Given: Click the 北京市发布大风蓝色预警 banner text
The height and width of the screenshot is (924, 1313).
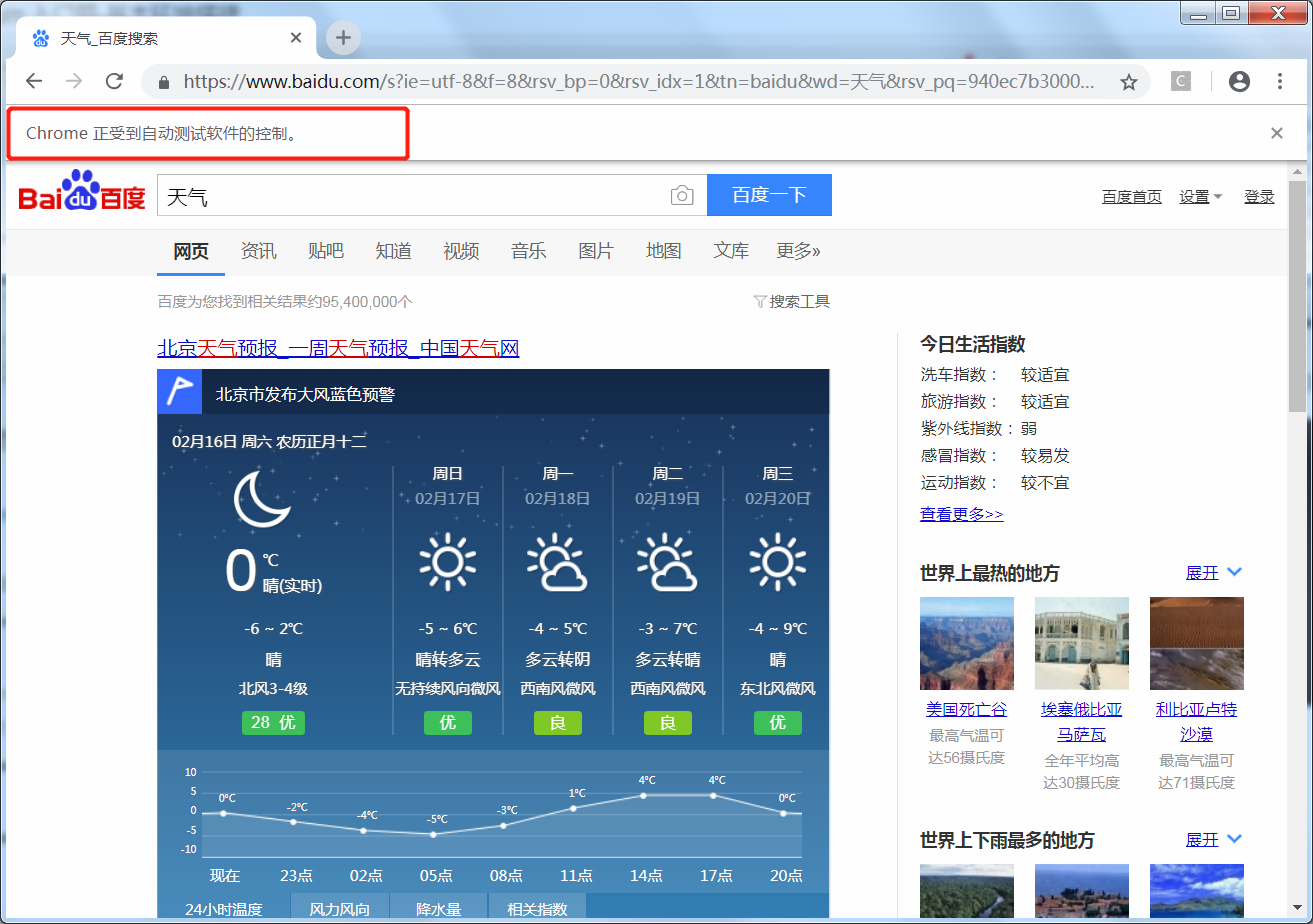Looking at the screenshot, I should point(305,394).
